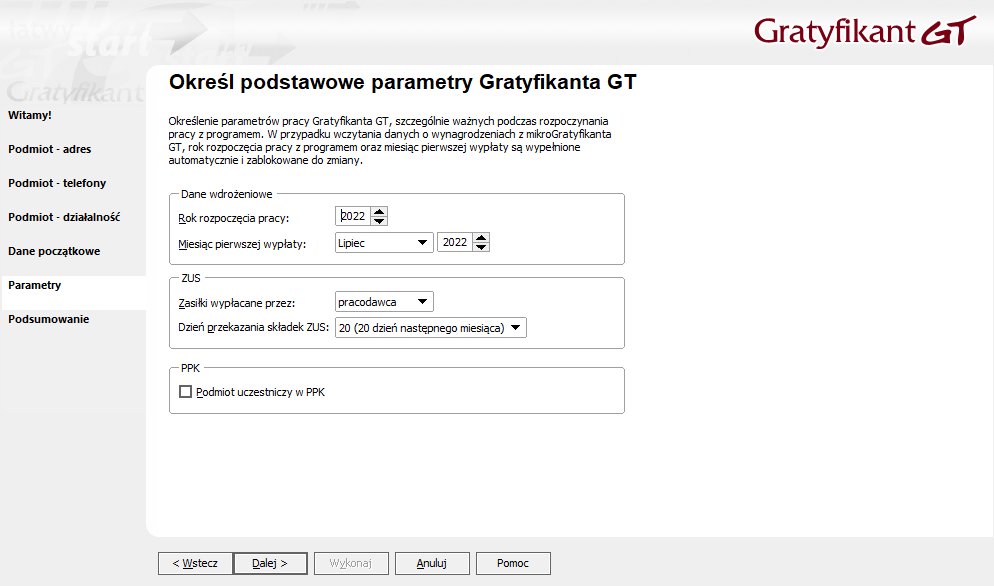Jump to the Podsumowanie step
994x586 pixels.
click(x=48, y=319)
